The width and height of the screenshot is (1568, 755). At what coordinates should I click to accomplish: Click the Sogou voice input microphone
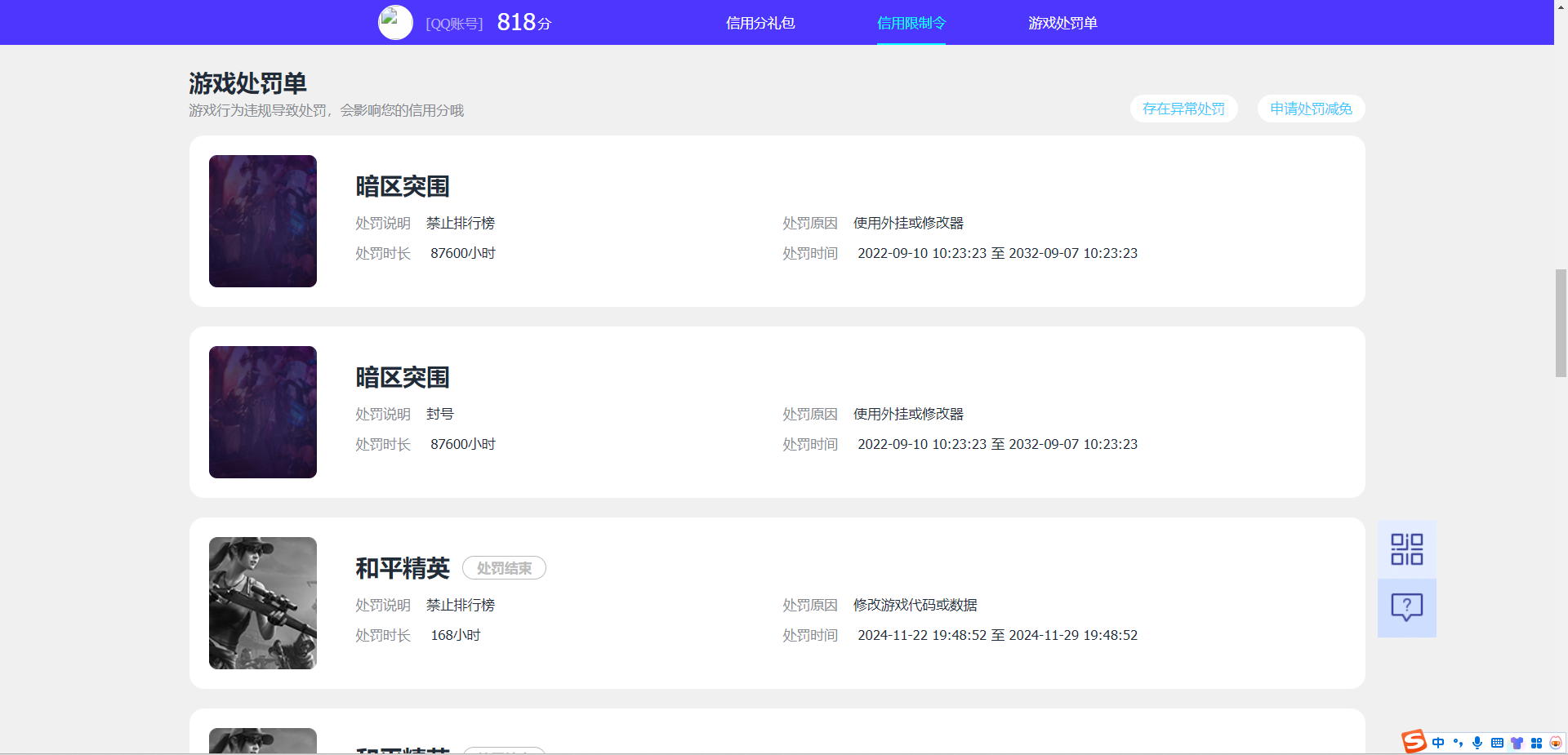click(1477, 743)
